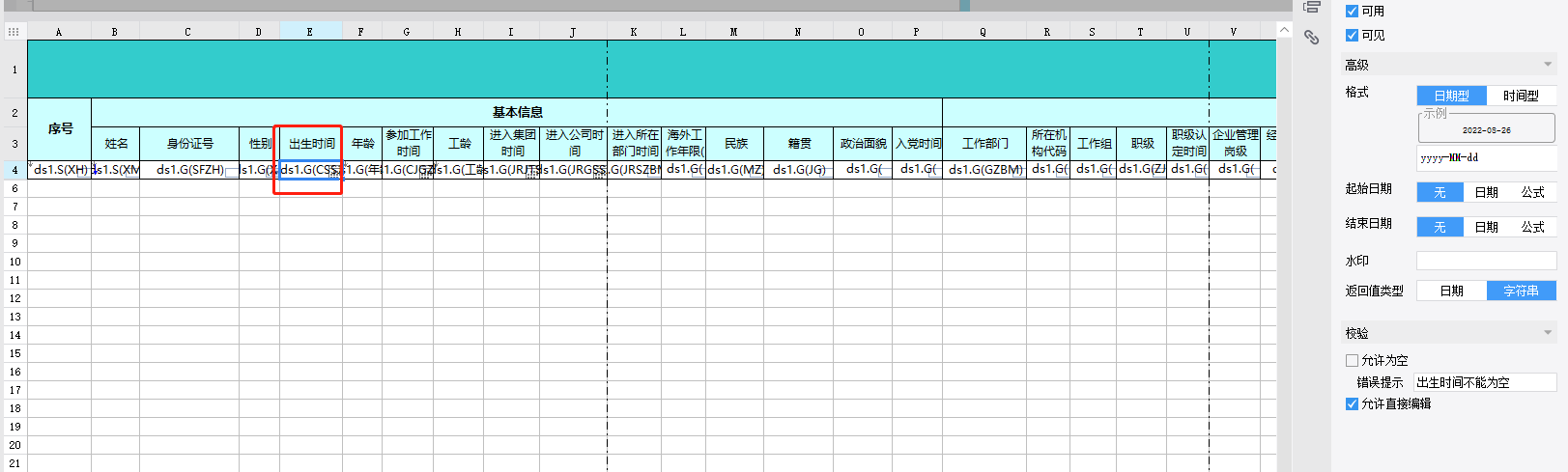Select the 基本信息 merged cell
Image resolution: width=1568 pixels, height=472 pixels.
517,112
